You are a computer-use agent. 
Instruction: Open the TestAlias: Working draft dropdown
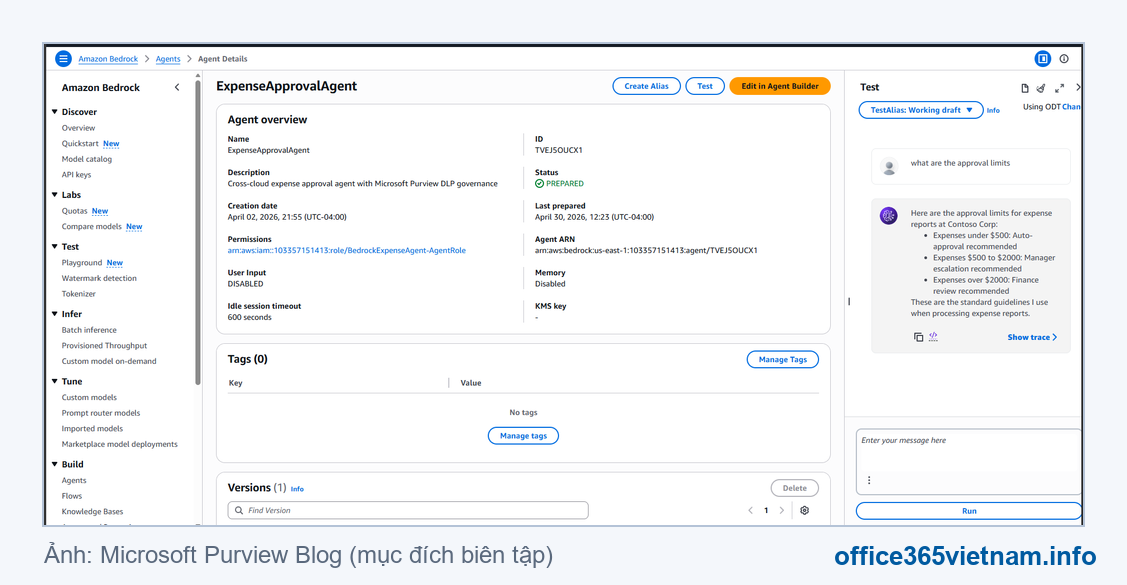coord(921,110)
